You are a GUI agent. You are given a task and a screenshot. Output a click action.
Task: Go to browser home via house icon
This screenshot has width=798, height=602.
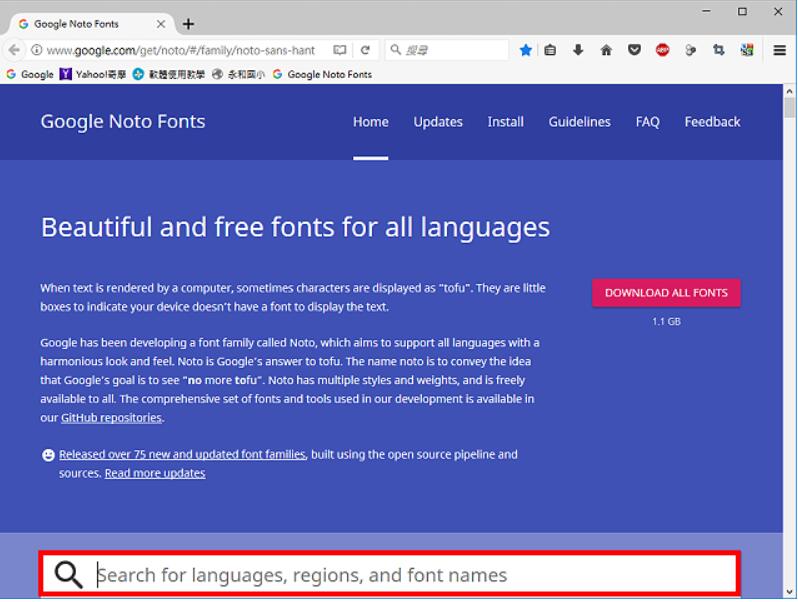click(x=606, y=50)
